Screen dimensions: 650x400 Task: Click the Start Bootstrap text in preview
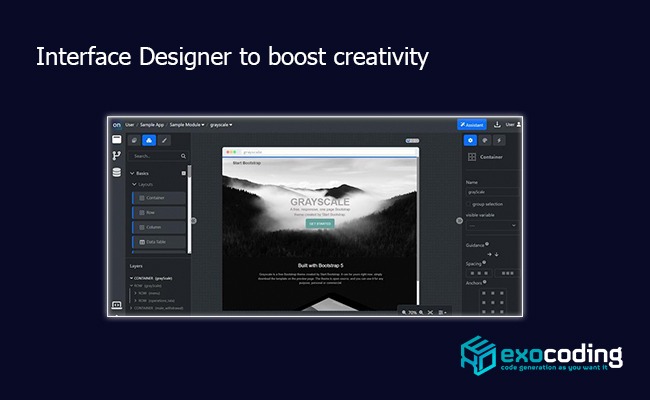point(247,163)
